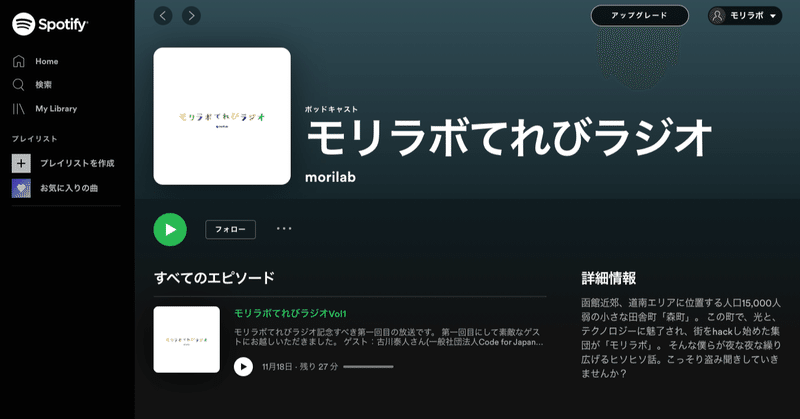
Task: Click the すべてのエピソード heading
Action: [214, 278]
